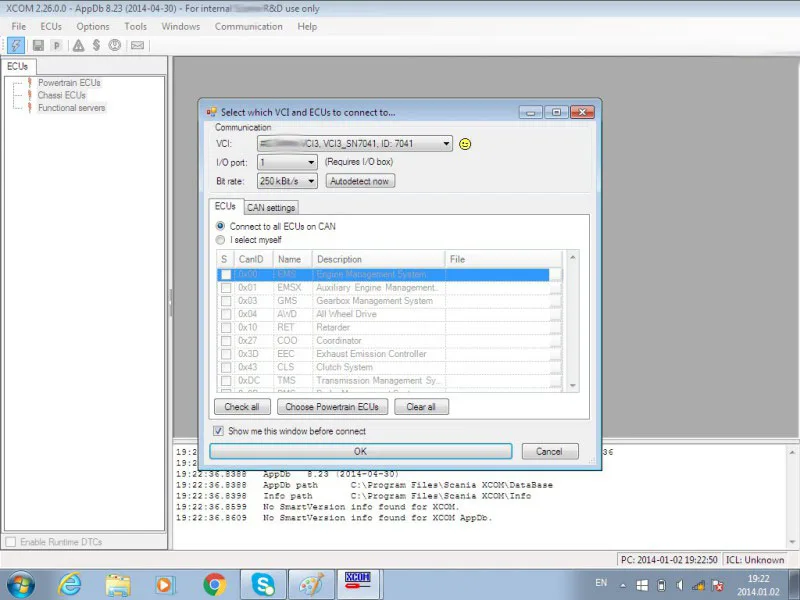The image size is (800, 600).
Task: Select Connect to all ECUs on CAN
Action: click(277, 226)
